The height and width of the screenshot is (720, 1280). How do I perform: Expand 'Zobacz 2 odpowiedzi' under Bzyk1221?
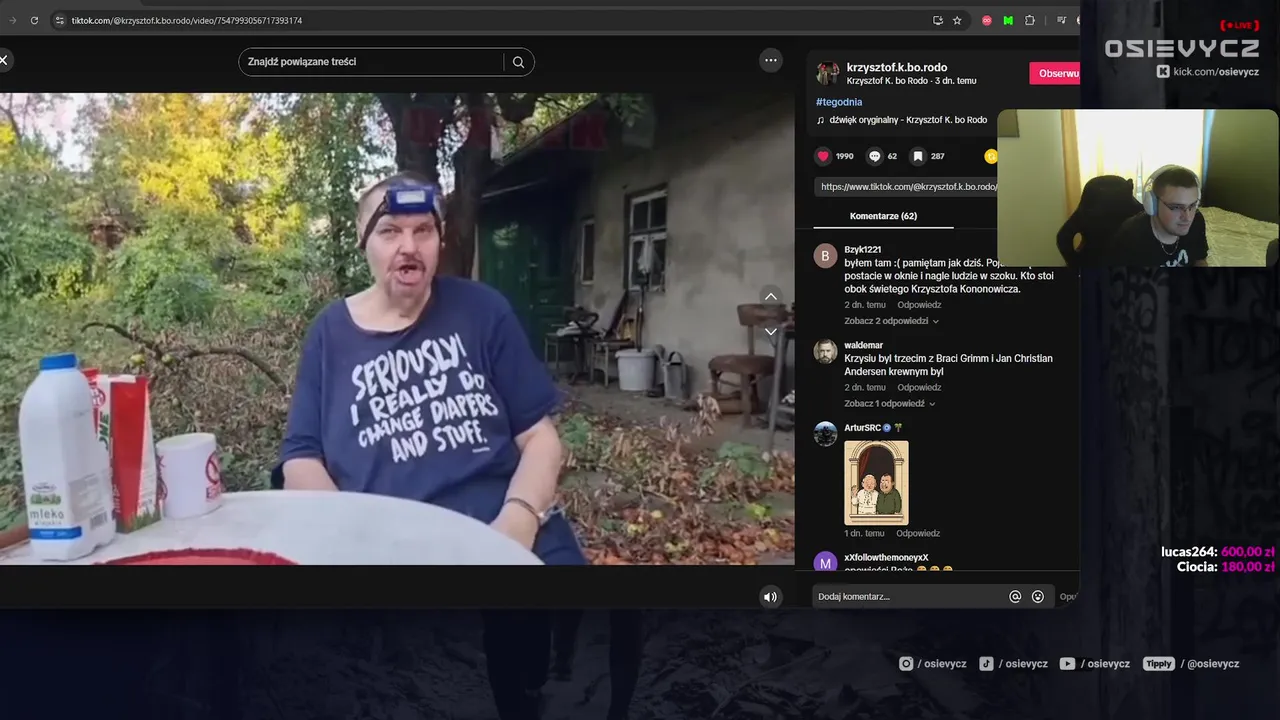[x=891, y=321]
